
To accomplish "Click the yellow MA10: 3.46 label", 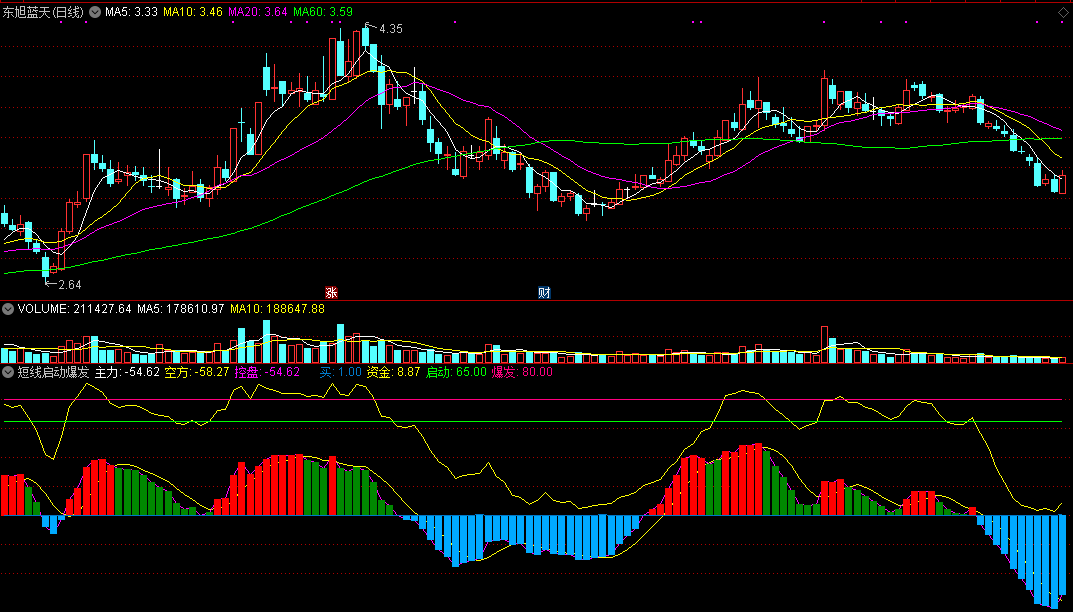I will 193,12.
